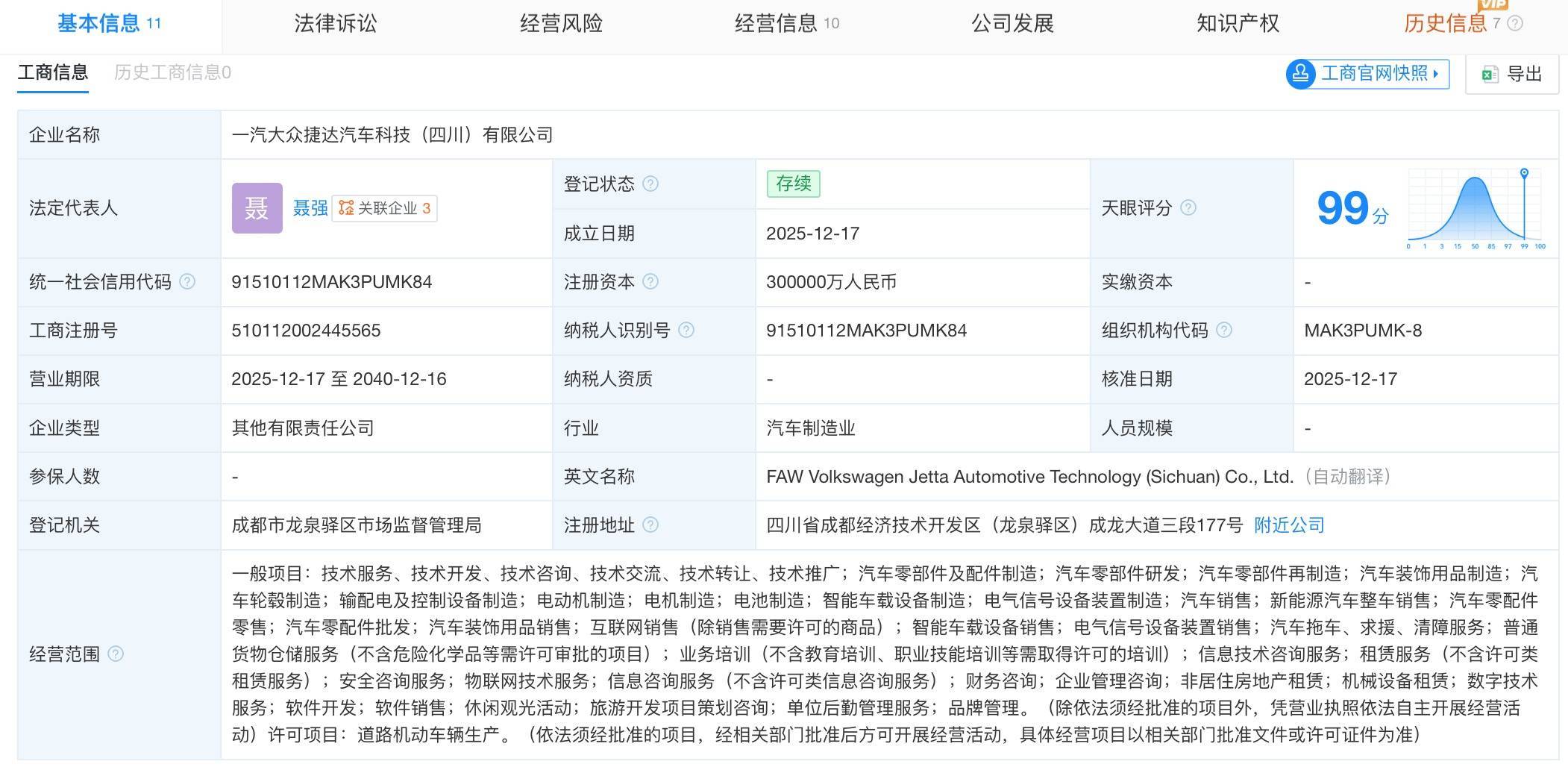Click the 99 marker on the rating curve

1523,172
